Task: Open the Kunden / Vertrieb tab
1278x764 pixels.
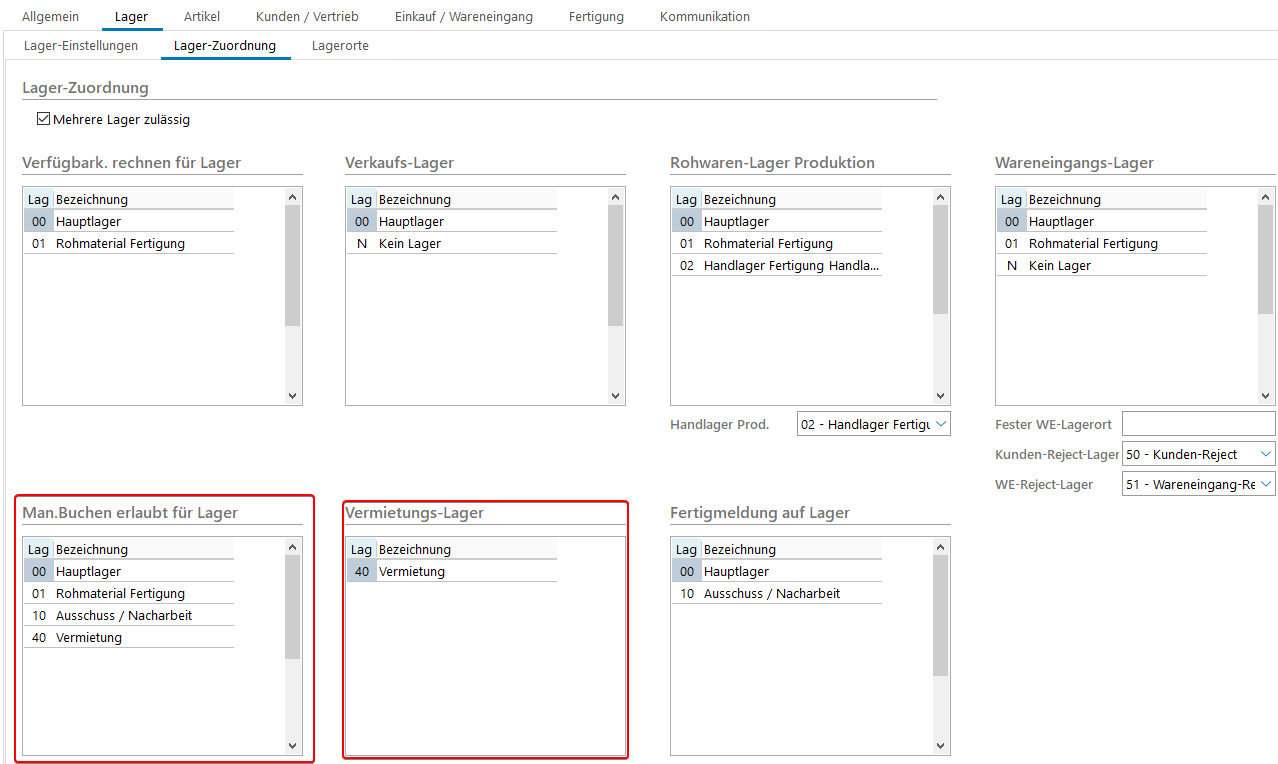Action: 307,17
